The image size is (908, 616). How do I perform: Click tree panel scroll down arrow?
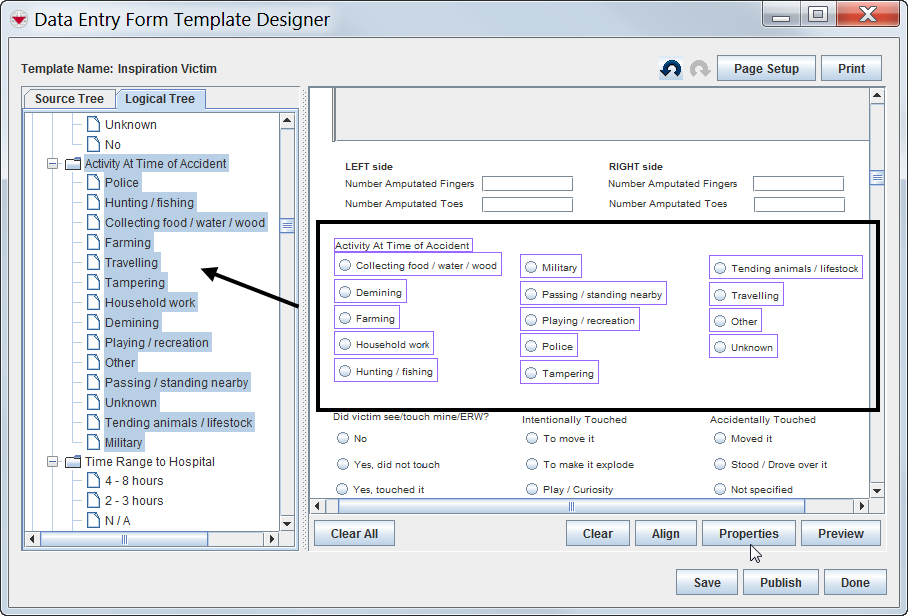tap(287, 523)
